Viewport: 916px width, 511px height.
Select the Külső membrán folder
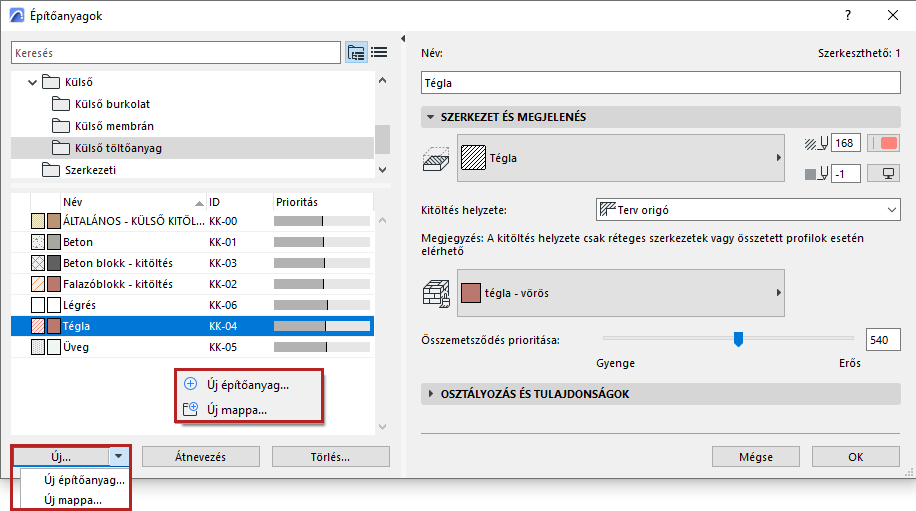pos(192,126)
